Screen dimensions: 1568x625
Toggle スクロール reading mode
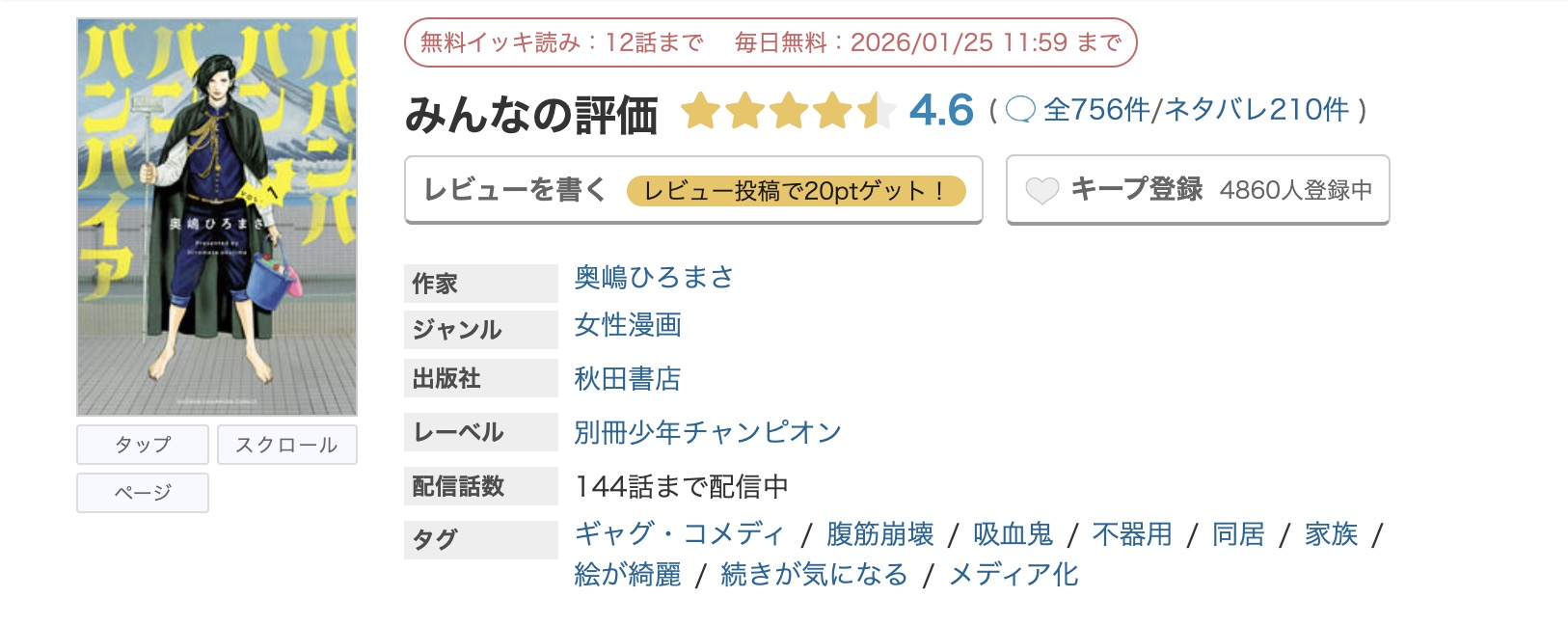(286, 445)
